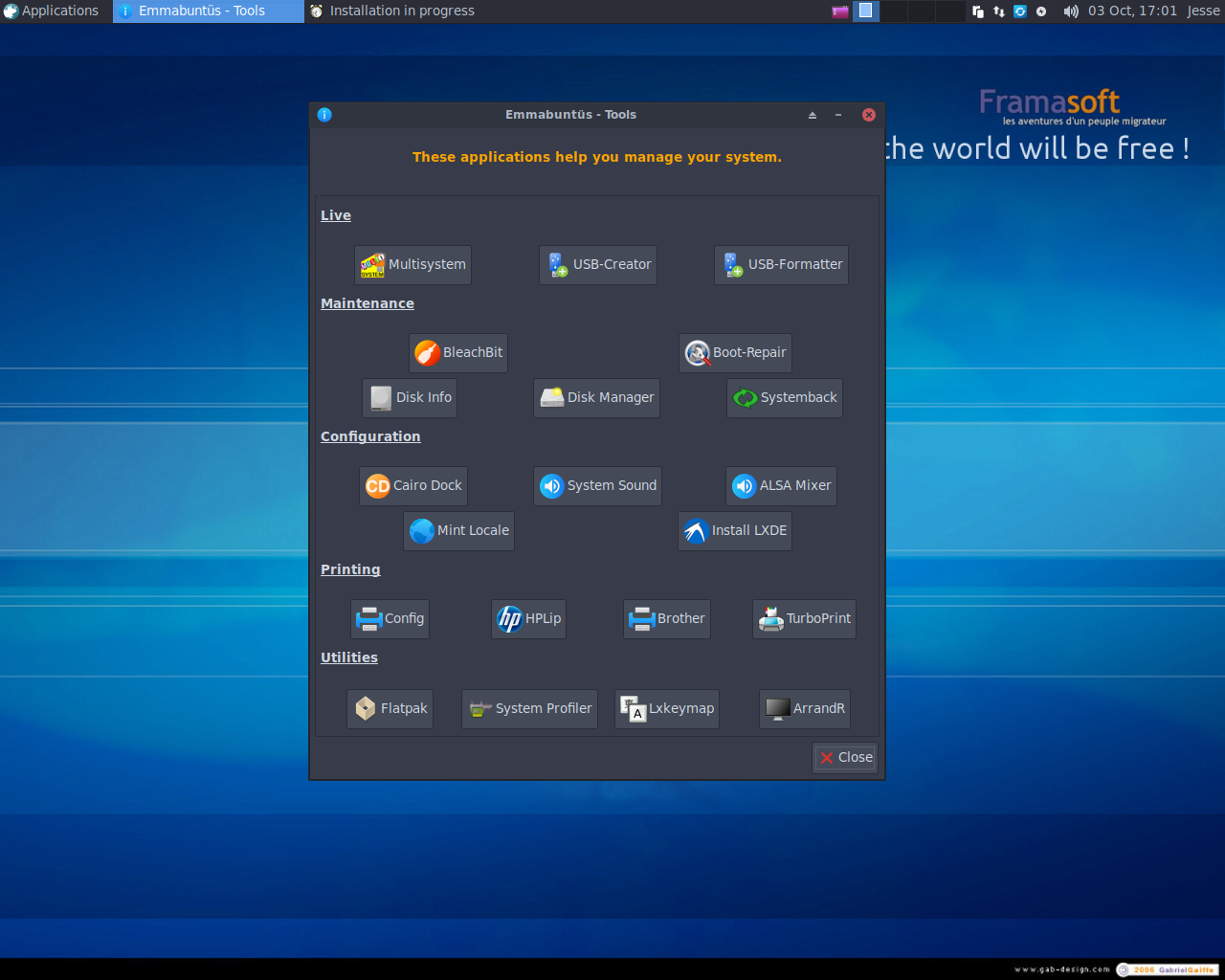Launch HPLip printer setup
The image size is (1225, 980).
528,619
